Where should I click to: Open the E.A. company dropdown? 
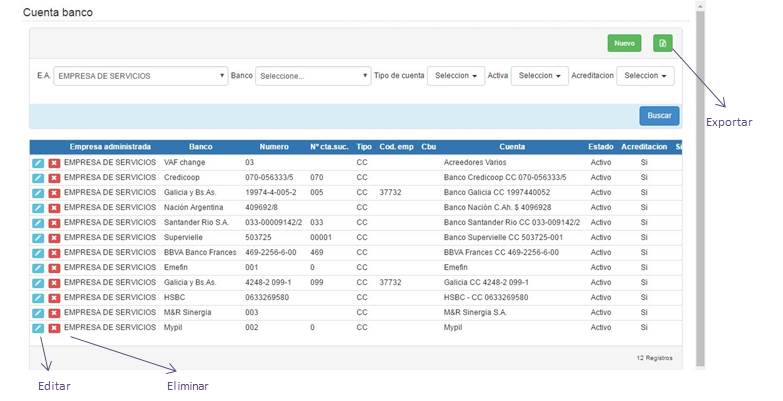tap(141, 76)
